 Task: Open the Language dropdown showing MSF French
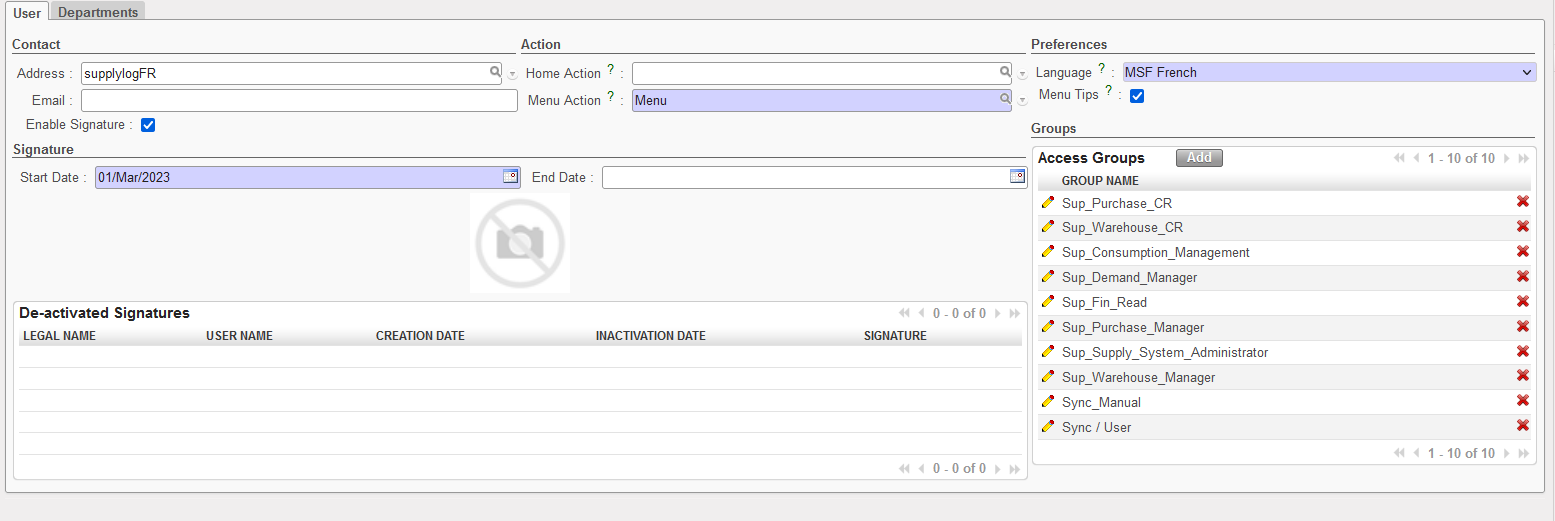tap(1328, 72)
